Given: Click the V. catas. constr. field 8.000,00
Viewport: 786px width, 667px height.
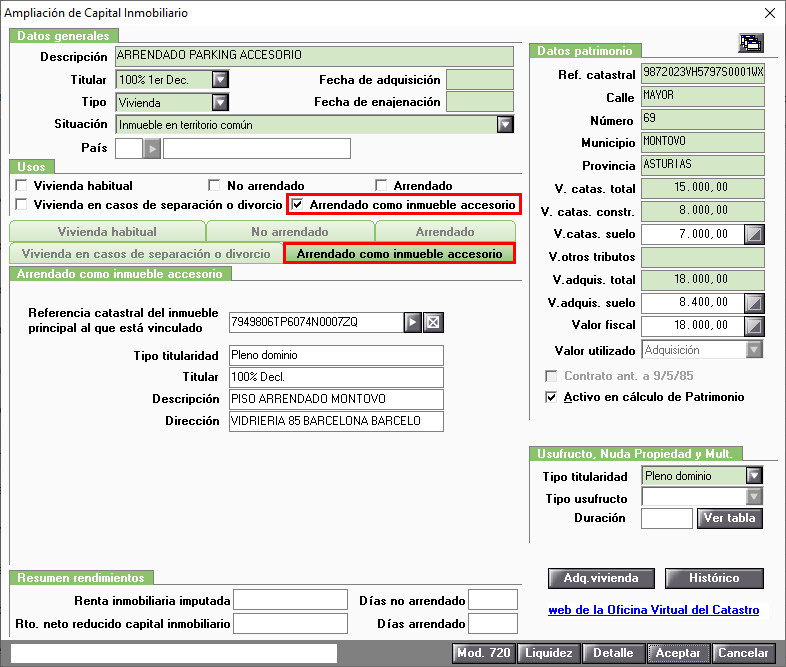Looking at the screenshot, I should coord(703,211).
